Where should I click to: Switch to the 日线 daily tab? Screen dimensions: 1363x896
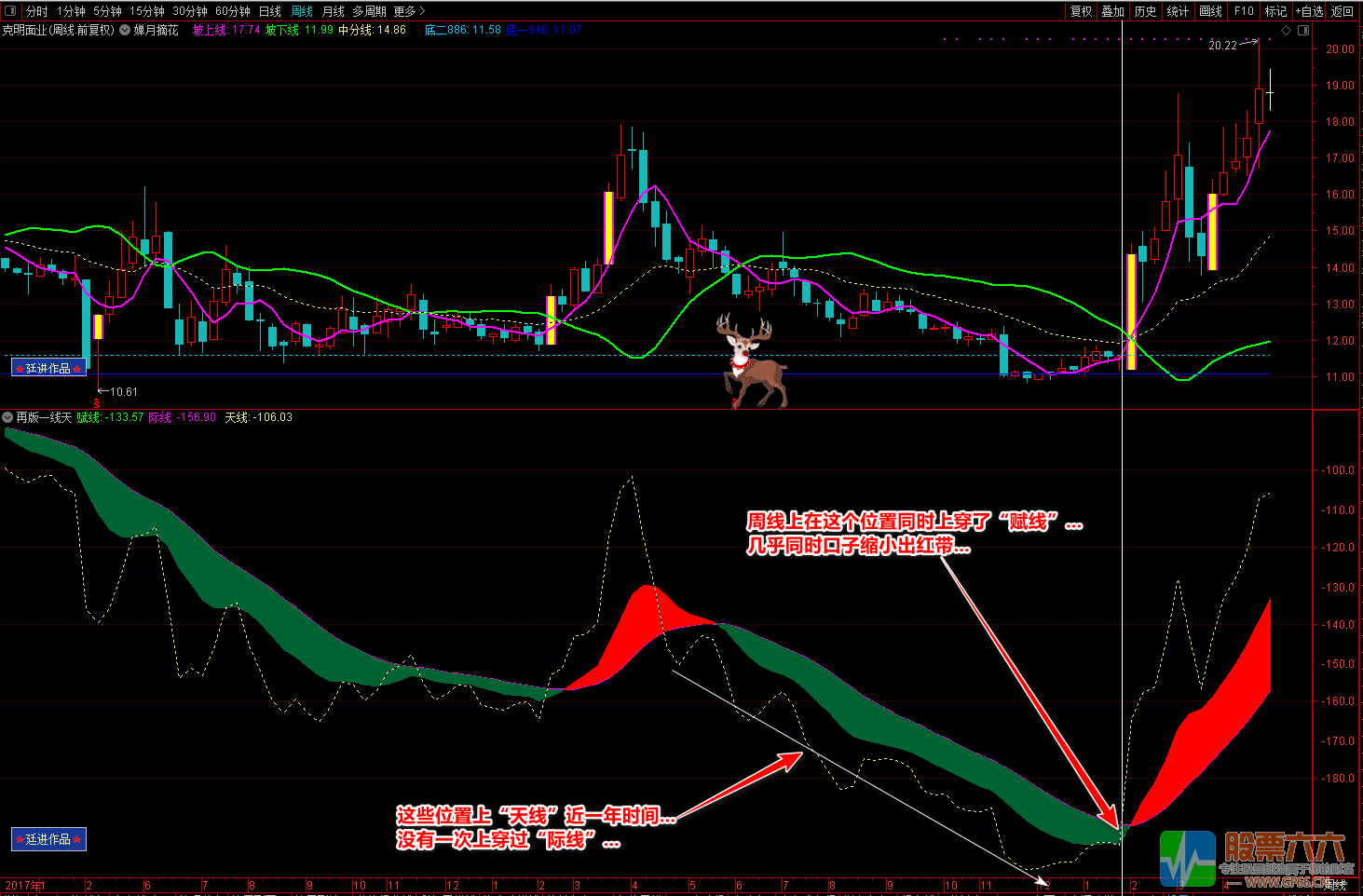coord(269,11)
